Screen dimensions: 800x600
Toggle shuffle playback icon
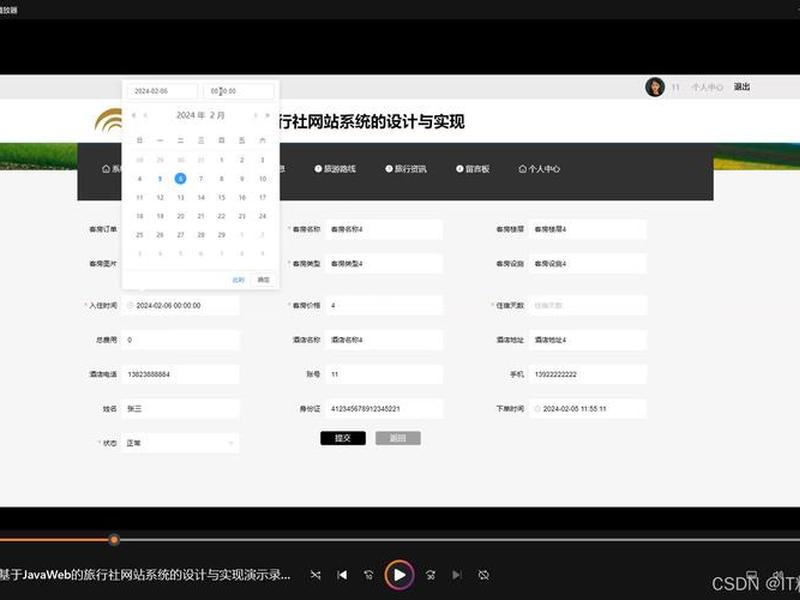315,575
